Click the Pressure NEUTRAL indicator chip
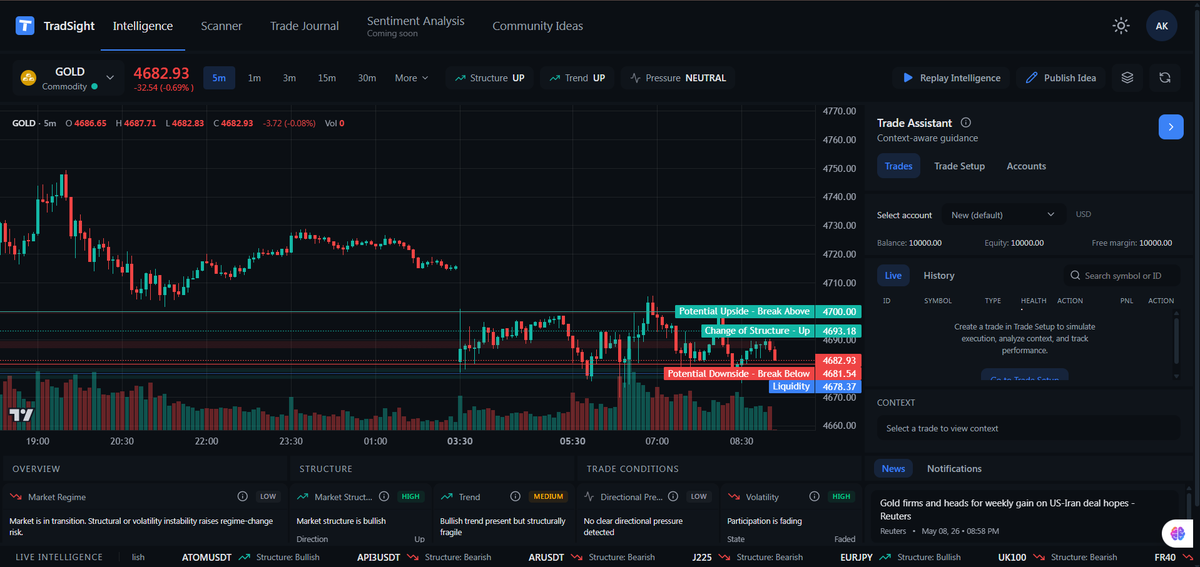 coord(678,78)
